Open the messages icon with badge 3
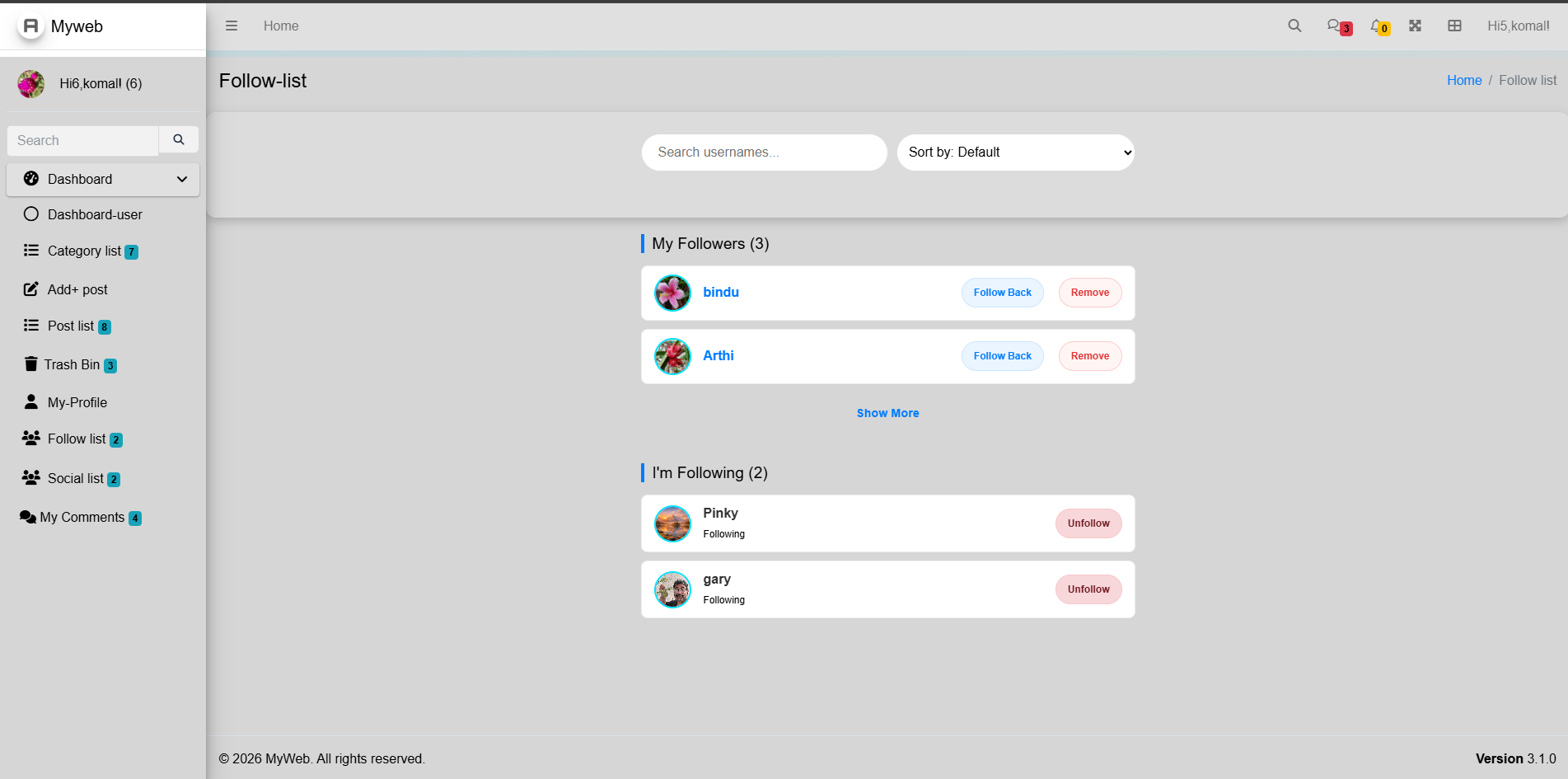This screenshot has width=1568, height=779. (1339, 26)
